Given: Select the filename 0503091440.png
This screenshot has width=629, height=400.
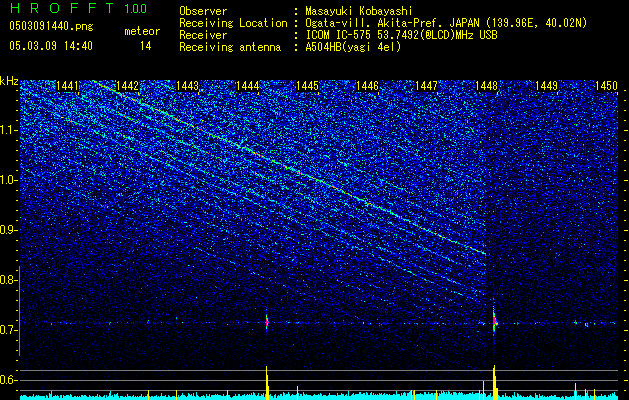Looking at the screenshot, I should [51, 26].
